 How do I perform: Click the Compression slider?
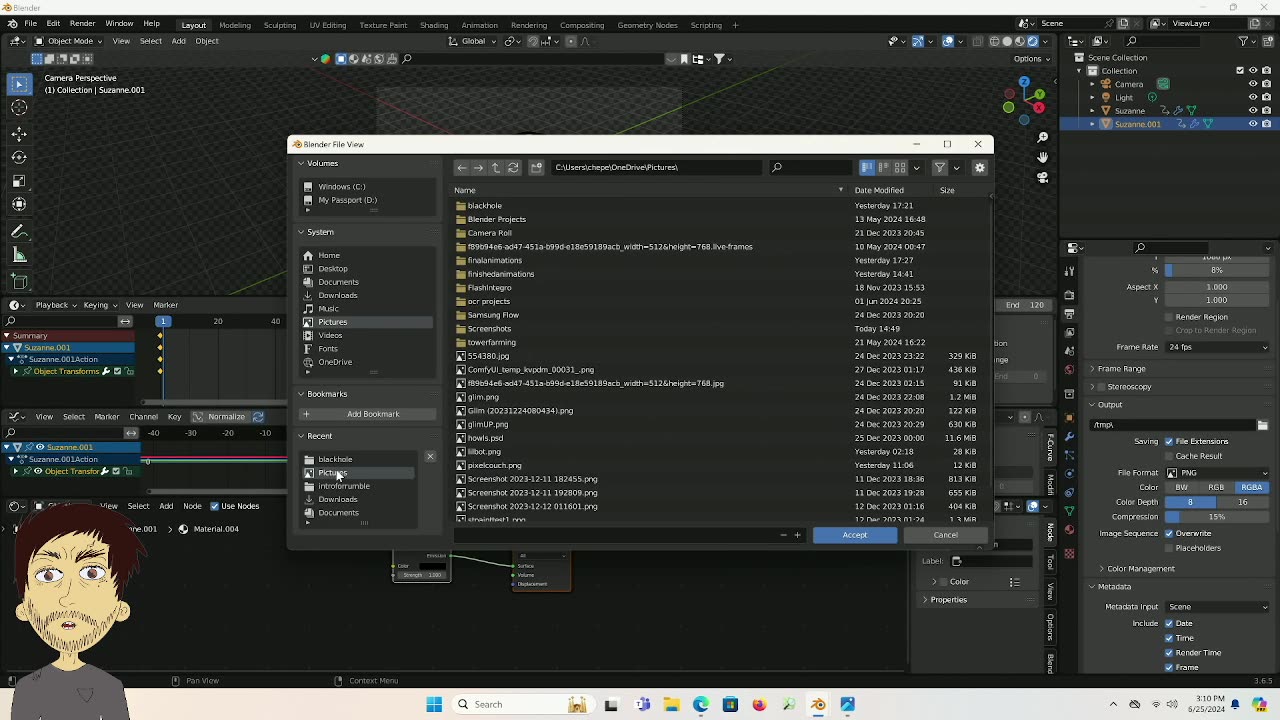[x=1216, y=517]
